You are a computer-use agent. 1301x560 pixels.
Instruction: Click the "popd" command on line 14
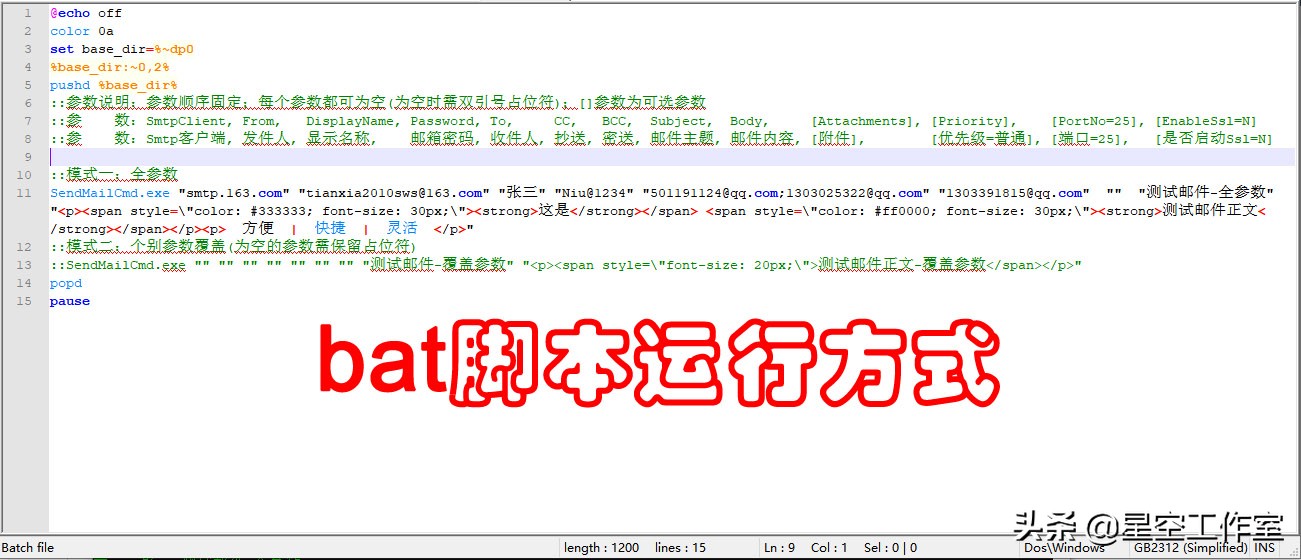(x=66, y=283)
